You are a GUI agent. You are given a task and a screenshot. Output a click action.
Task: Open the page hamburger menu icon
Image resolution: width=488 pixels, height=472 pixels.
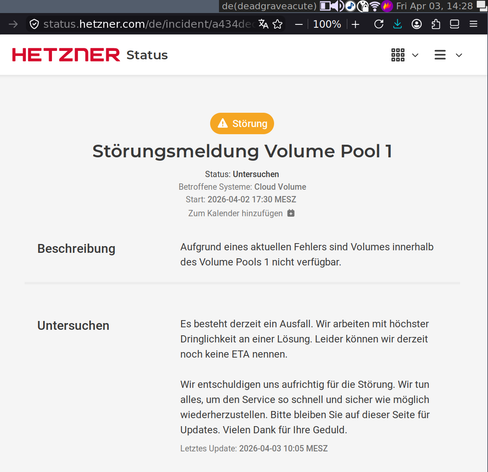(440, 55)
